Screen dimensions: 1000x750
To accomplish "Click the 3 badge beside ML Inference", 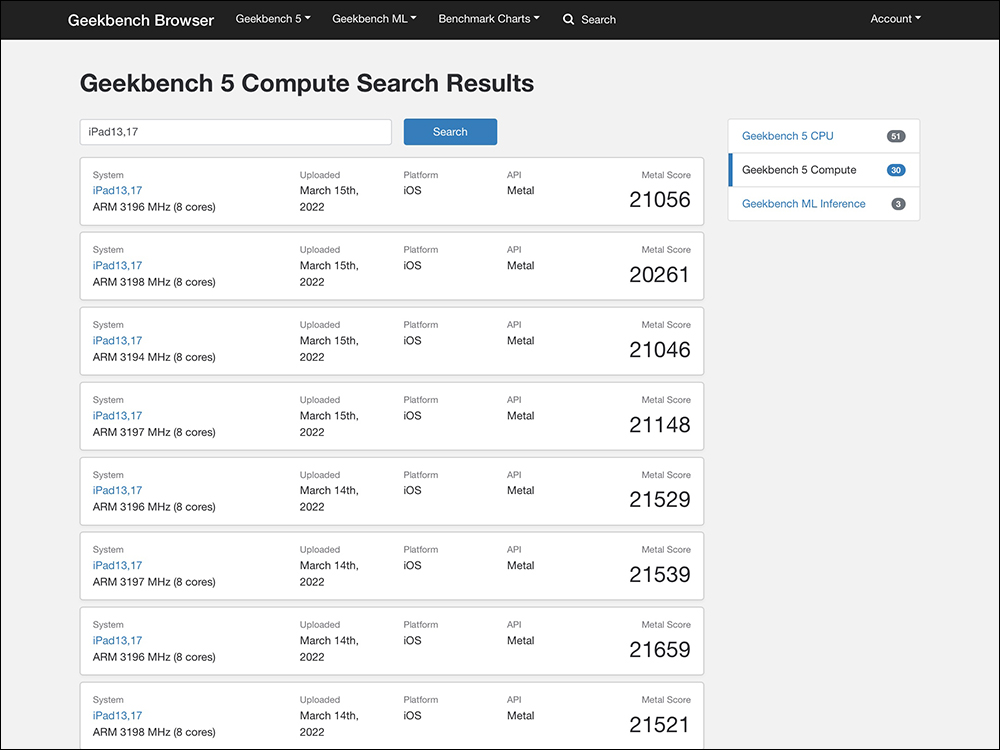I will pyautogui.click(x=898, y=204).
